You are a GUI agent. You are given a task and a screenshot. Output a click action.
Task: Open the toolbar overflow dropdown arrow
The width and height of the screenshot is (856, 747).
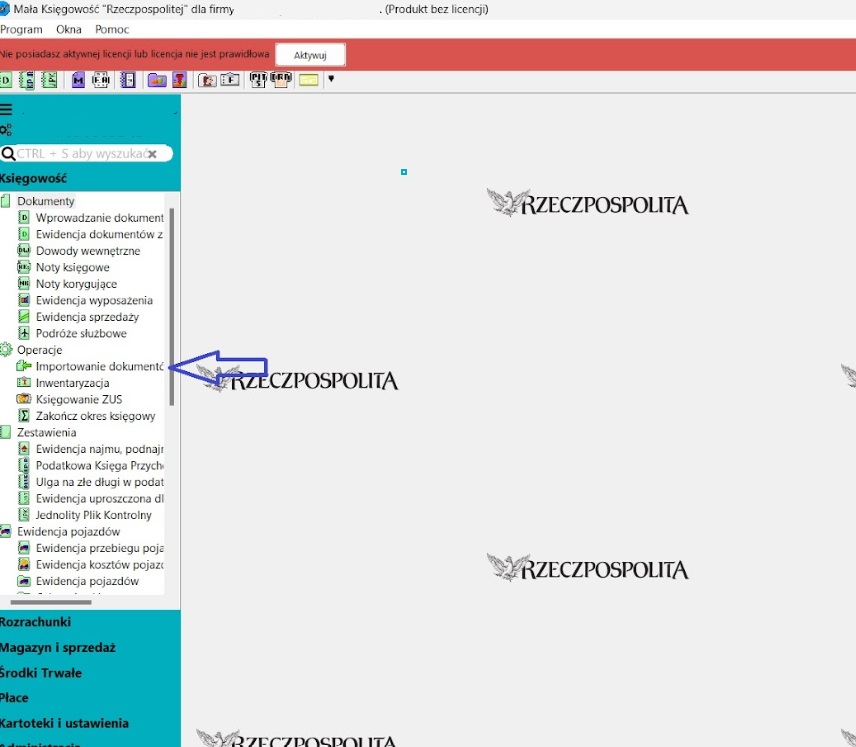331,79
